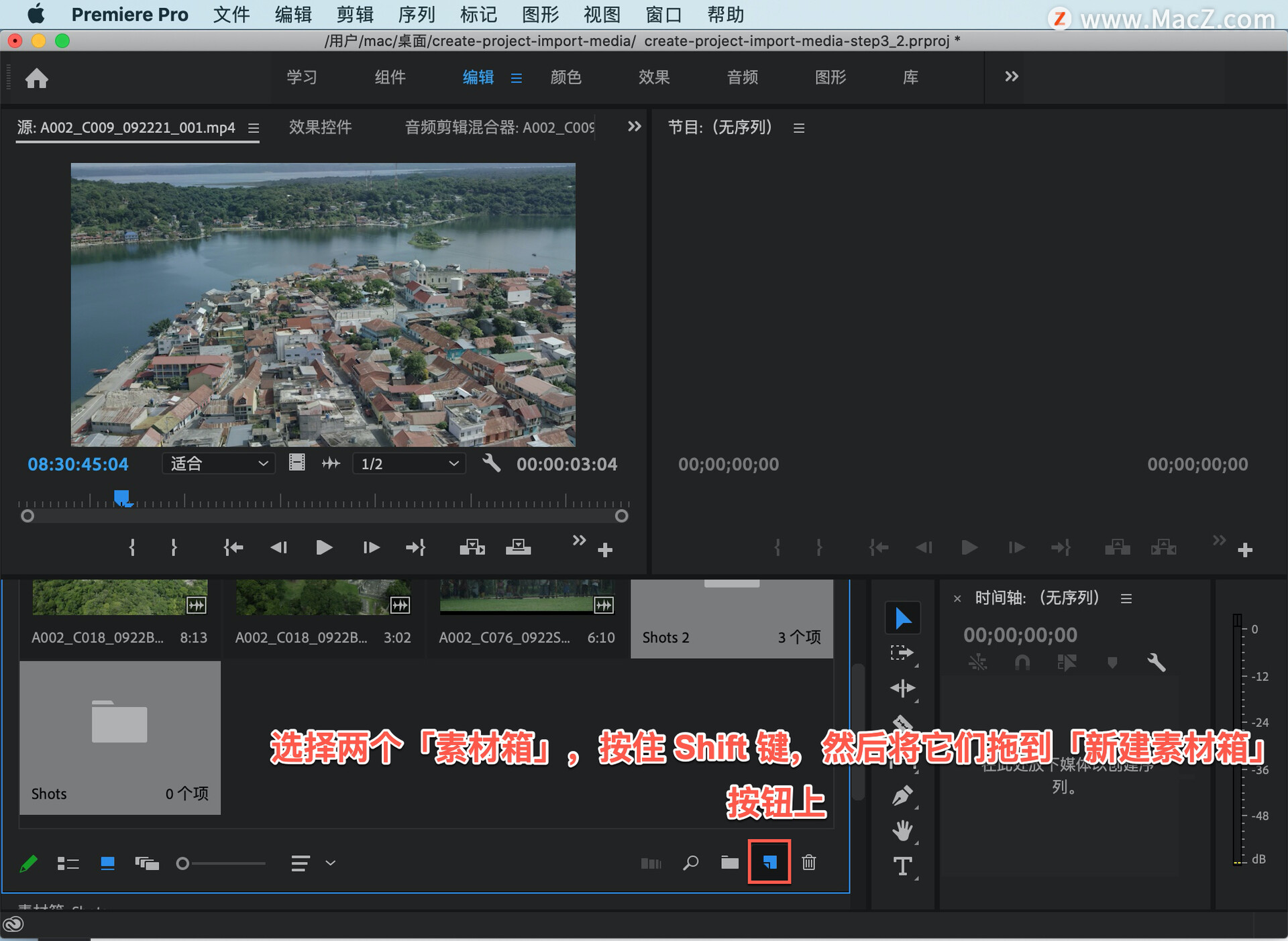Open the zoom level 适合 dropdown

219,463
